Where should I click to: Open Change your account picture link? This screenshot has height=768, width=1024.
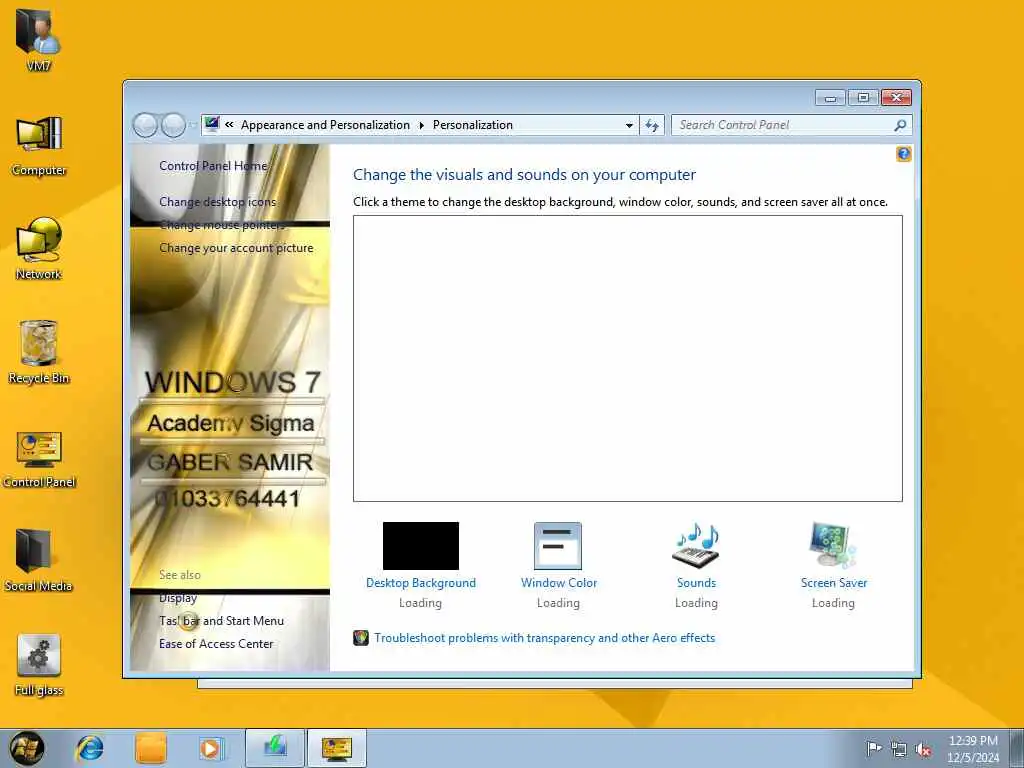(236, 248)
